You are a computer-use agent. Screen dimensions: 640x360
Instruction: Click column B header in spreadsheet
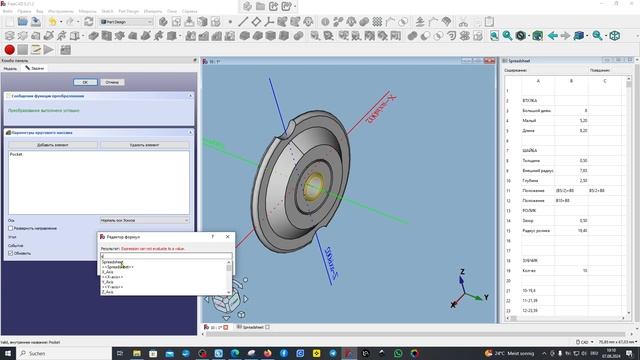point(571,81)
